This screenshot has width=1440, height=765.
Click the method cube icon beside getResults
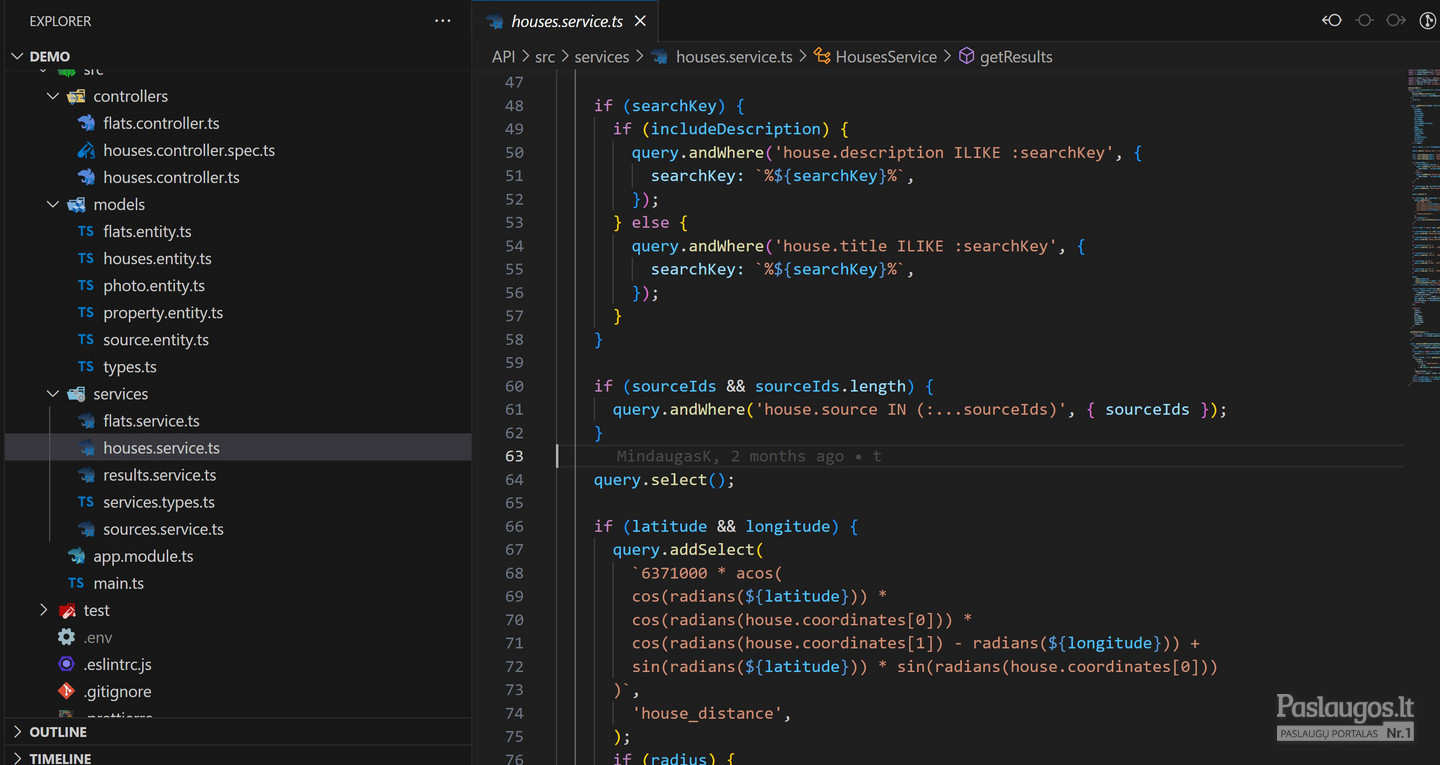click(x=966, y=56)
